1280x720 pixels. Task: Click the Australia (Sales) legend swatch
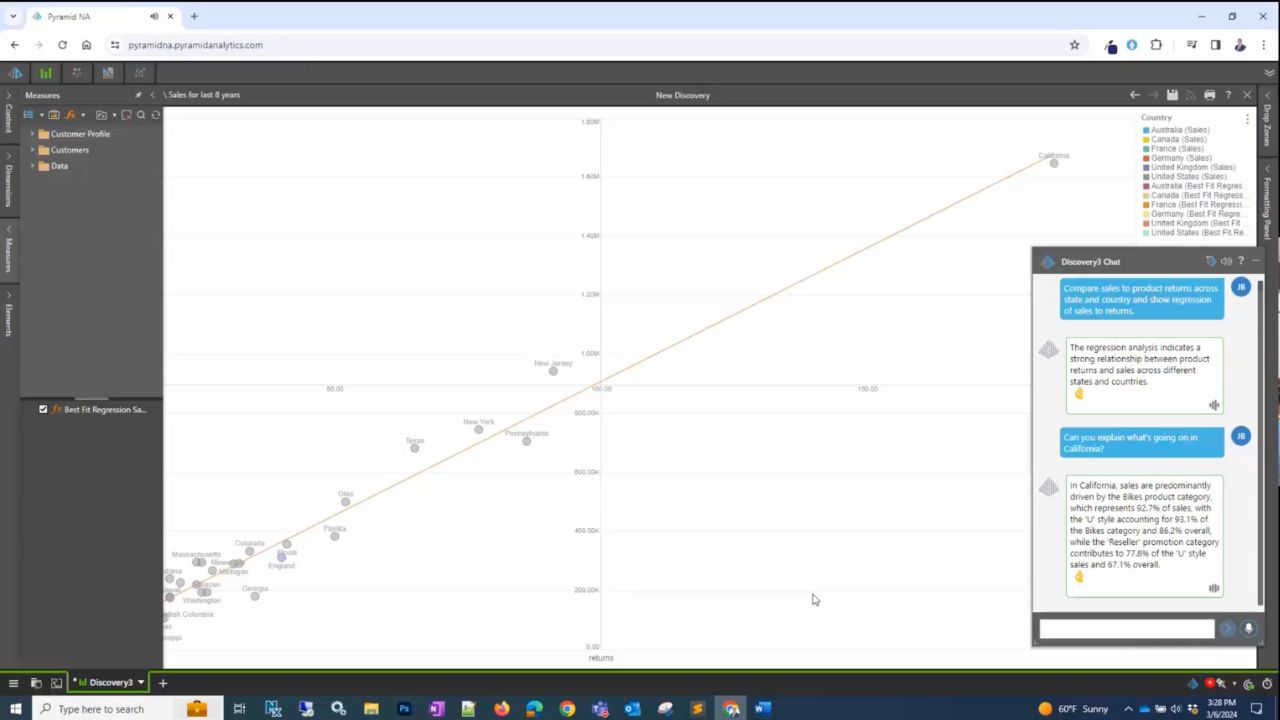coord(1146,130)
